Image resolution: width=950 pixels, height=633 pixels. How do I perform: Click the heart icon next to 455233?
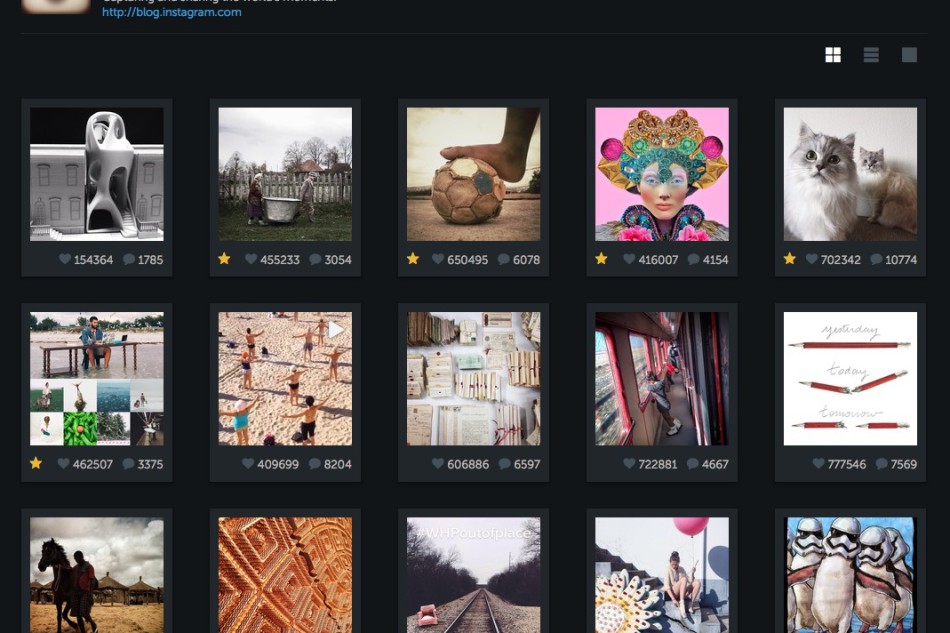251,259
